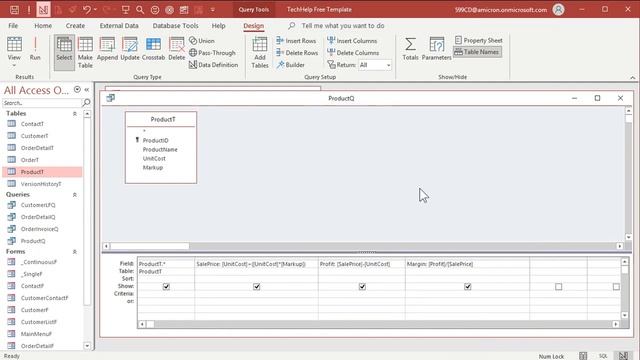640x360 pixels.
Task: Click the Undo icon in title bar
Action: click(x=87, y=9)
